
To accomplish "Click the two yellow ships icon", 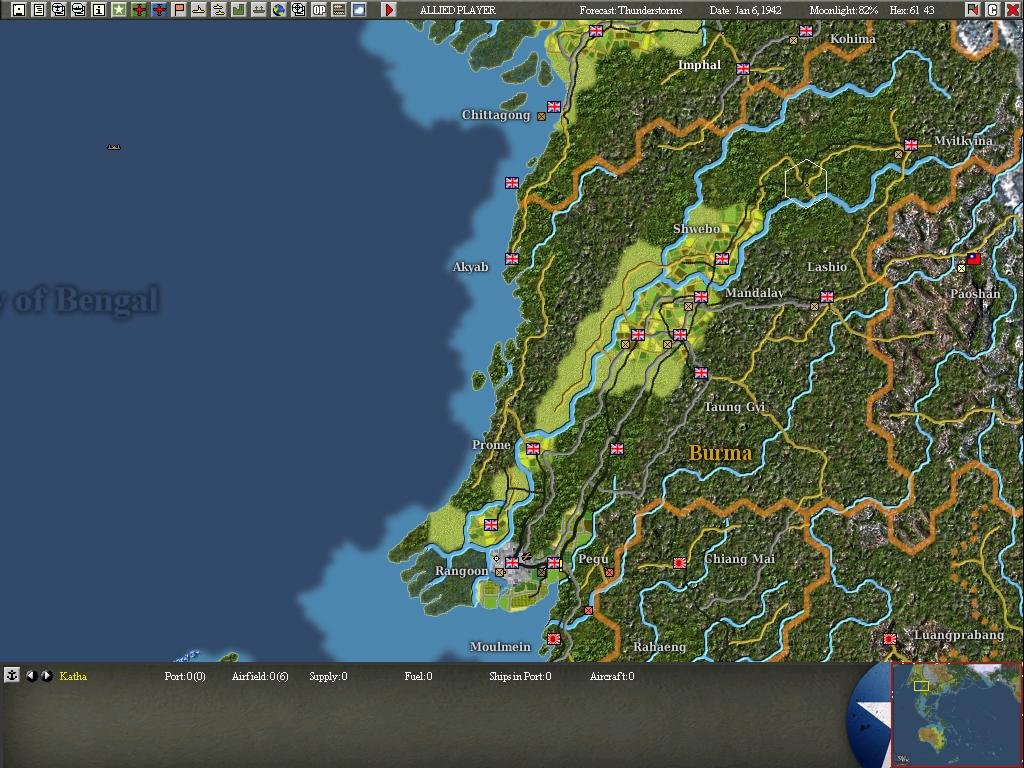I will point(219,10).
